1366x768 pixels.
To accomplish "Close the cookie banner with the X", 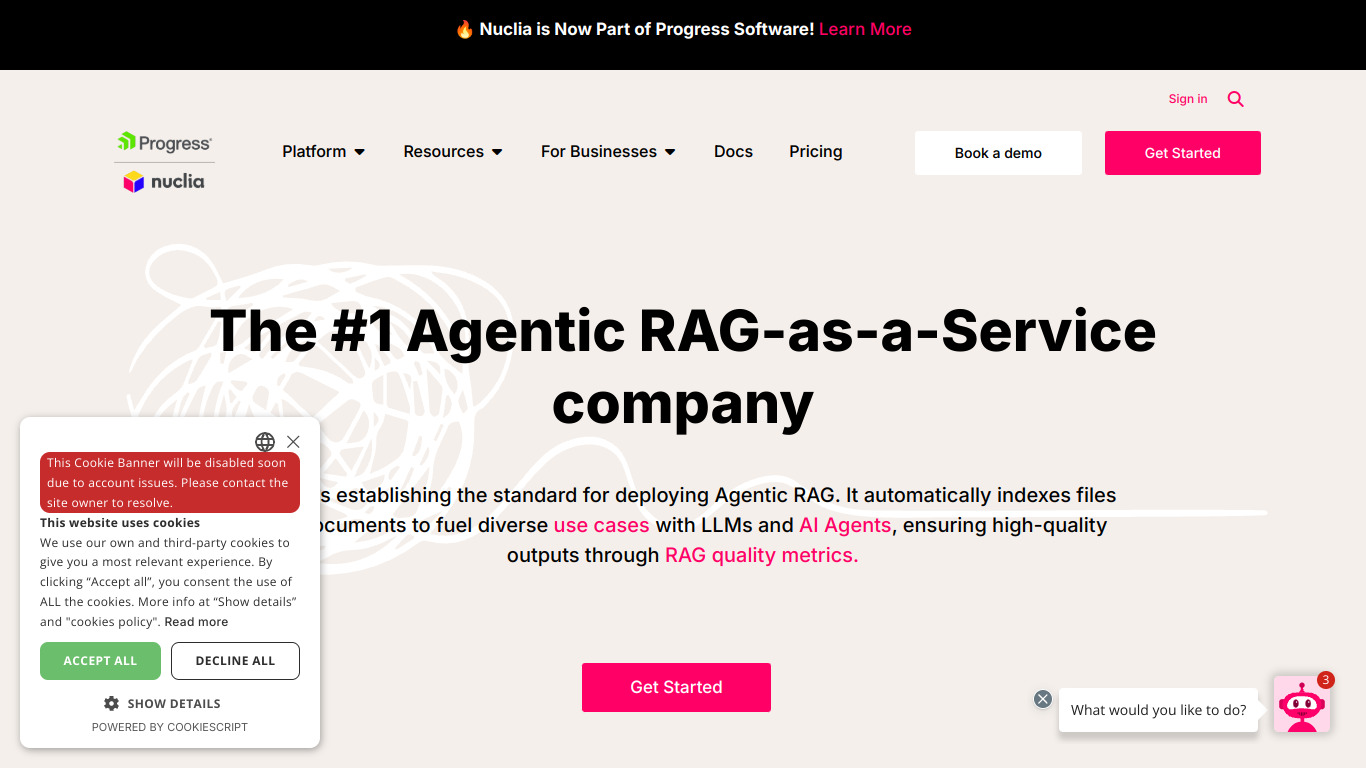I will [x=293, y=441].
